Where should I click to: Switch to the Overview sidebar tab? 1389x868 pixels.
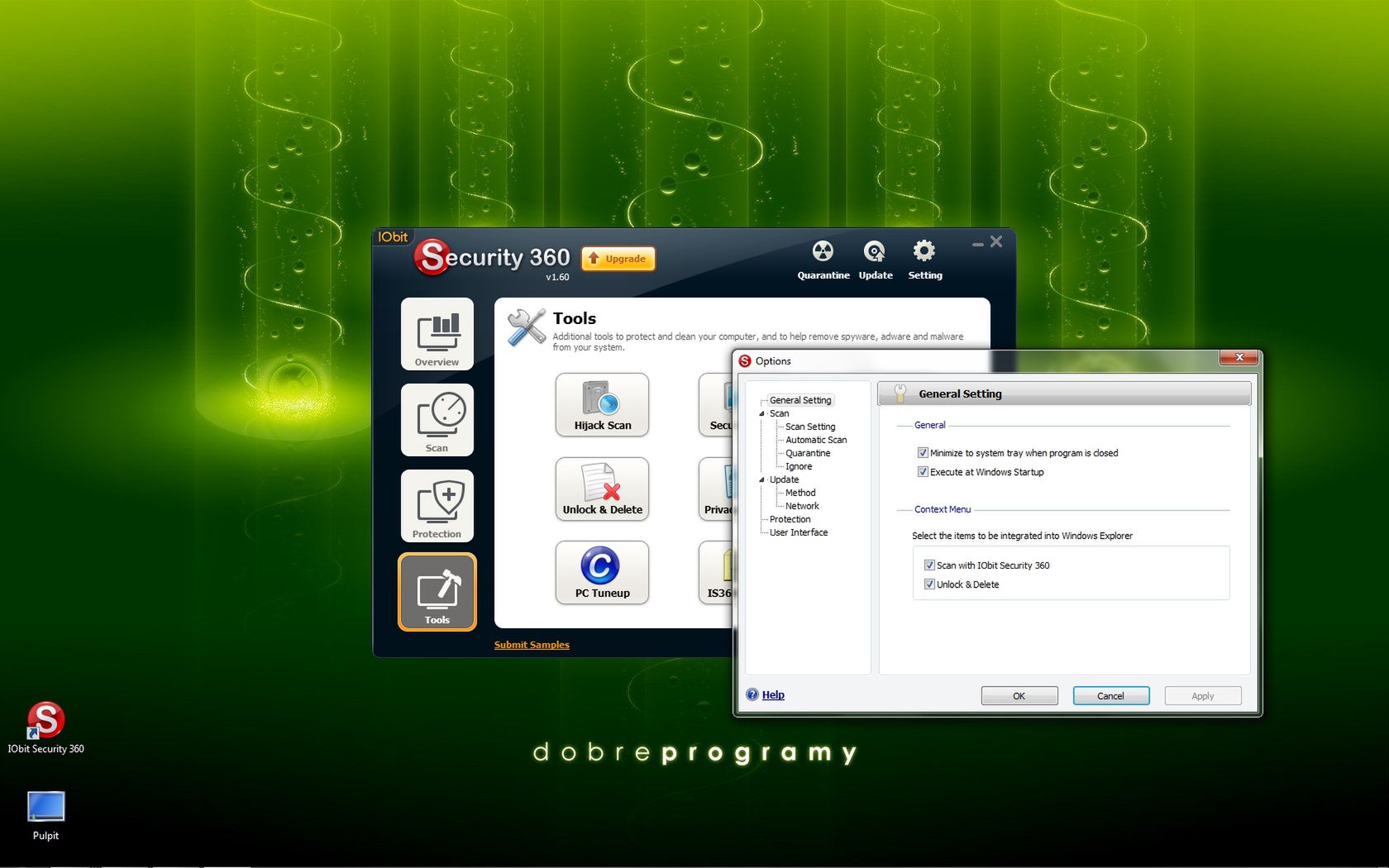pos(437,334)
